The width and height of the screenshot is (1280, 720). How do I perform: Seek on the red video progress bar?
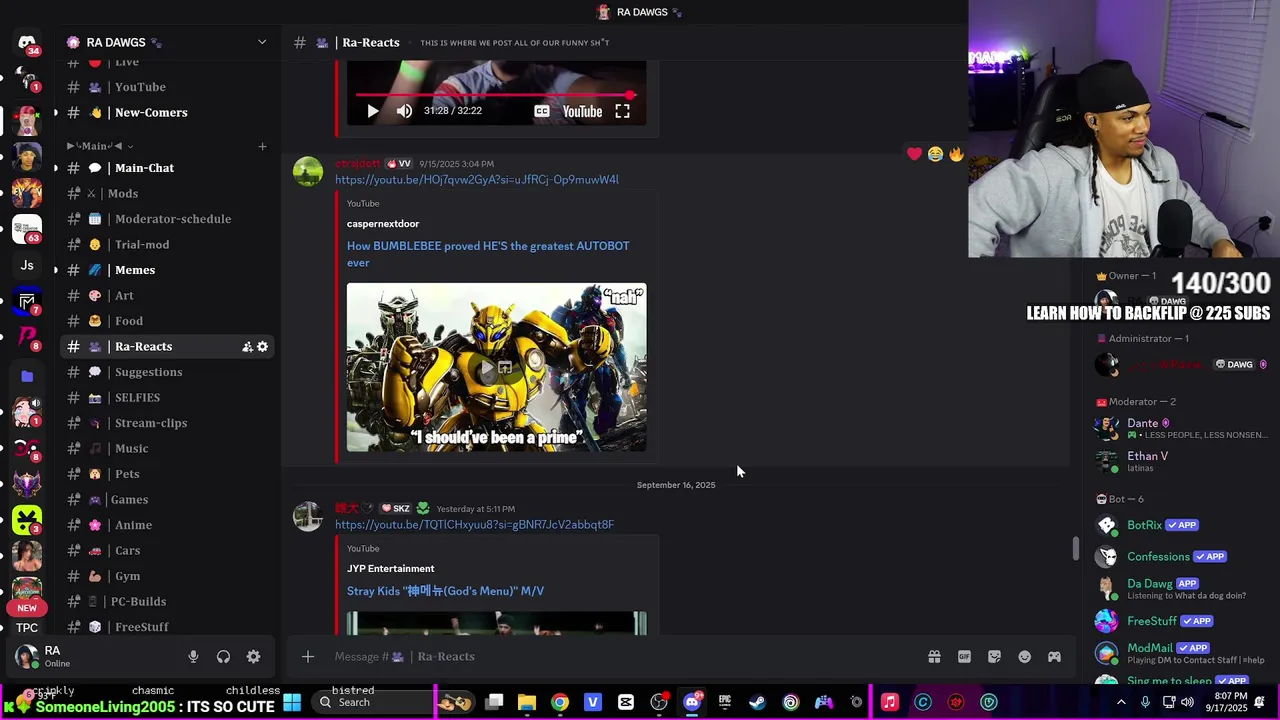(496, 95)
